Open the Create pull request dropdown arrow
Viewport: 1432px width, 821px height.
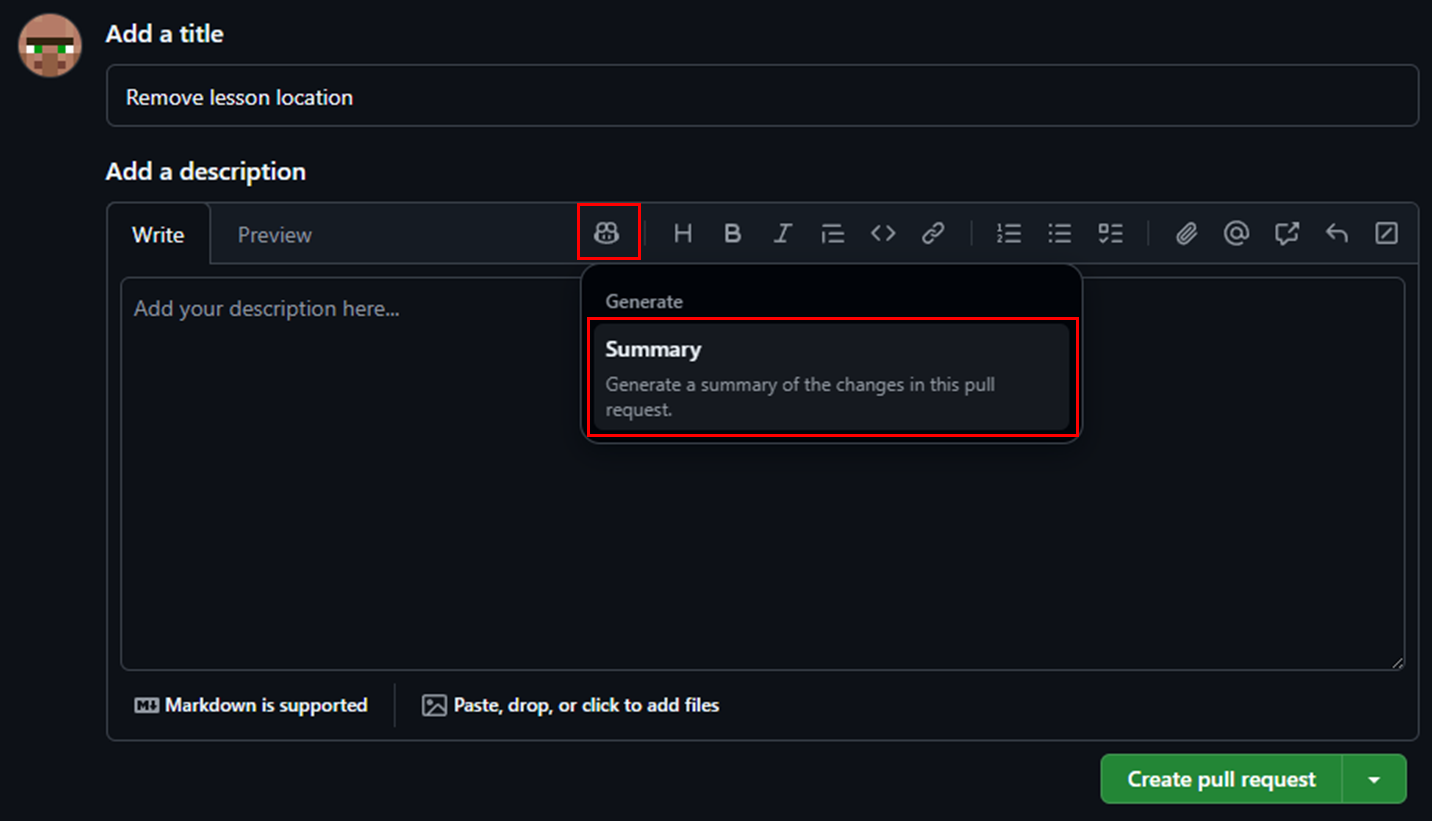(x=1374, y=779)
